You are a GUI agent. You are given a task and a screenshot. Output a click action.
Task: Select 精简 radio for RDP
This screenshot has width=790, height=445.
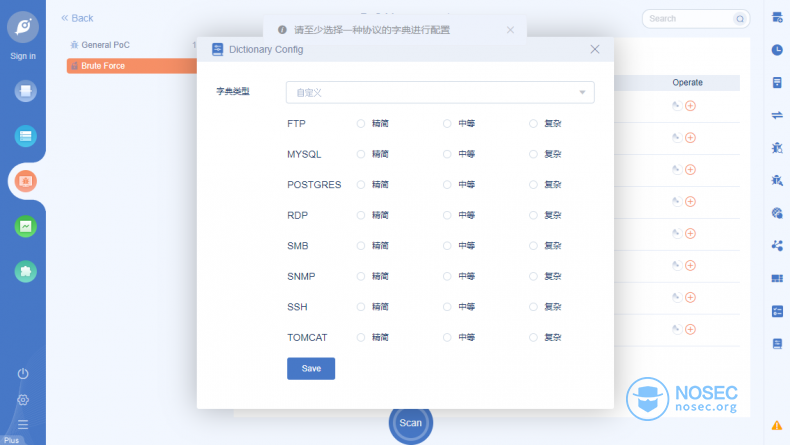pos(361,215)
